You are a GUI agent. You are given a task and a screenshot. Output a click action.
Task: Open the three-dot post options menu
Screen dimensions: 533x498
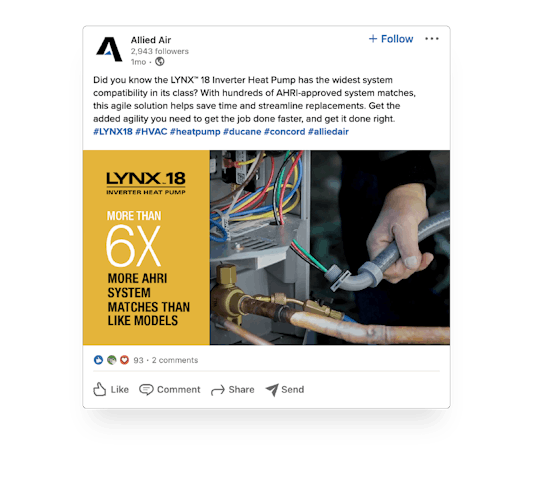[x=432, y=39]
